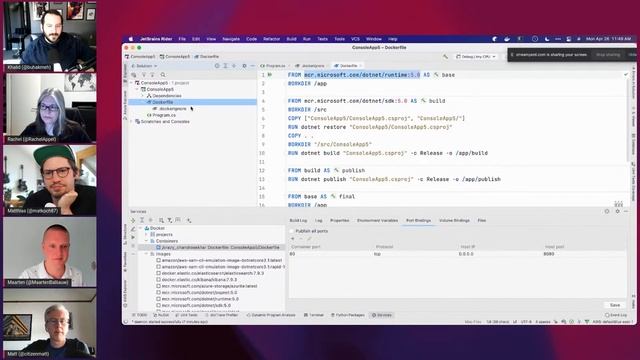Open the Properties tab in Services
The image size is (640, 360).
340,220
